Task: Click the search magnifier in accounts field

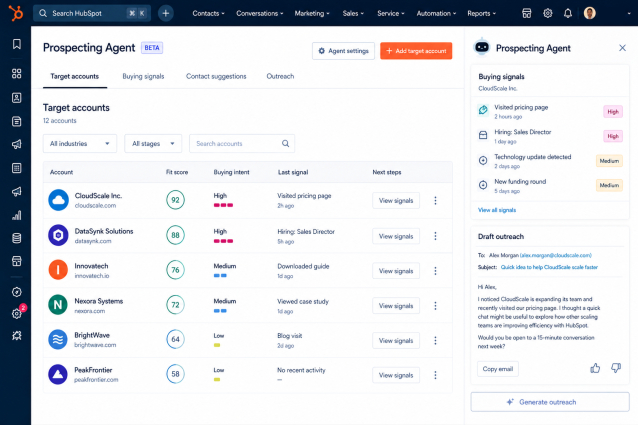Action: (x=286, y=144)
